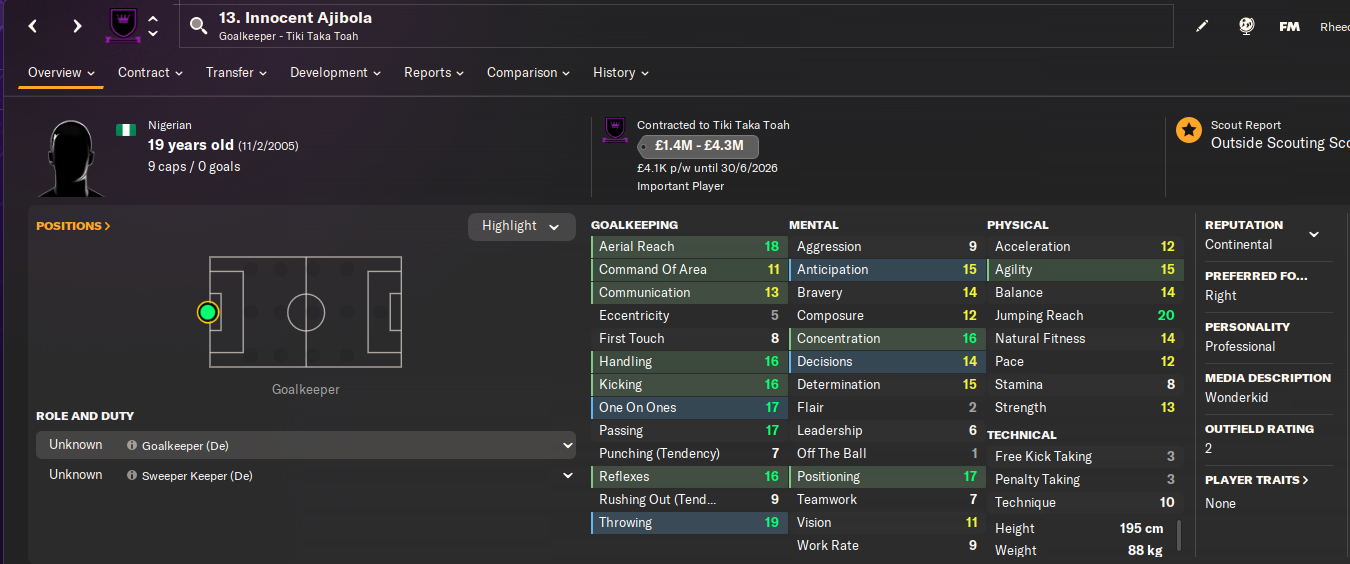
Task: Open the Highlight dropdown
Action: [521, 226]
